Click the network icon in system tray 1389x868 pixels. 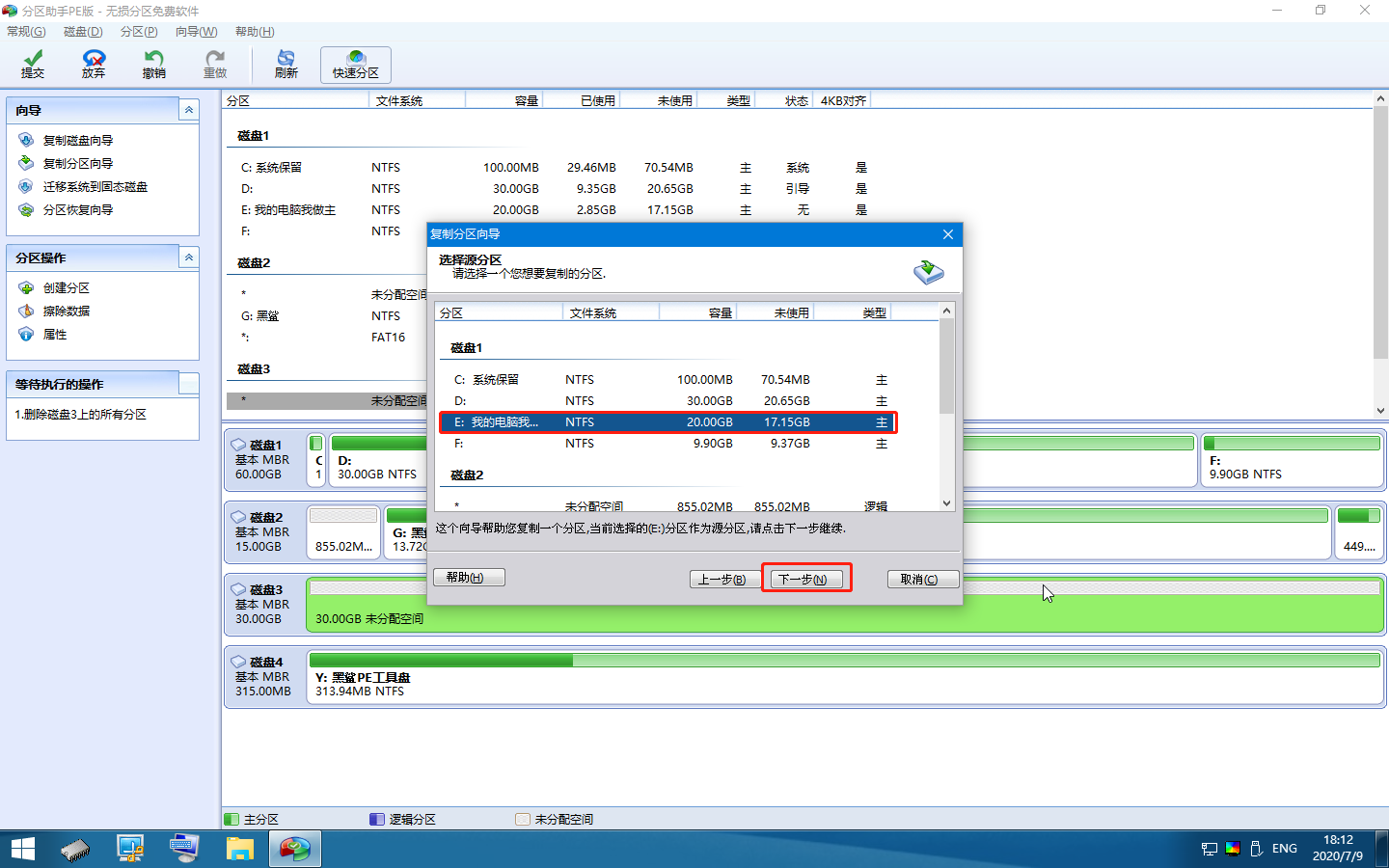pos(1210,849)
